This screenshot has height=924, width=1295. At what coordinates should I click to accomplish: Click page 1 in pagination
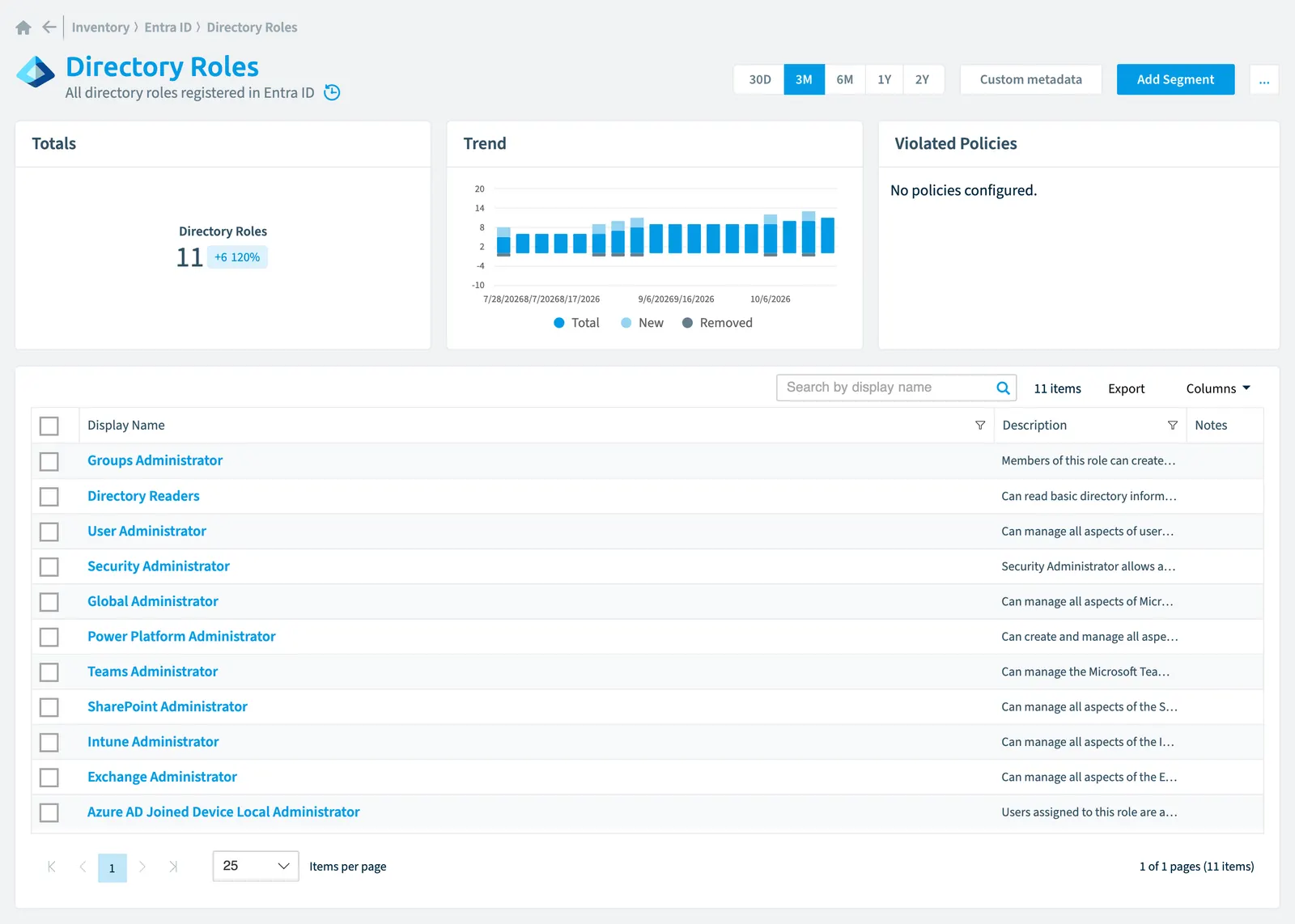tap(113, 867)
